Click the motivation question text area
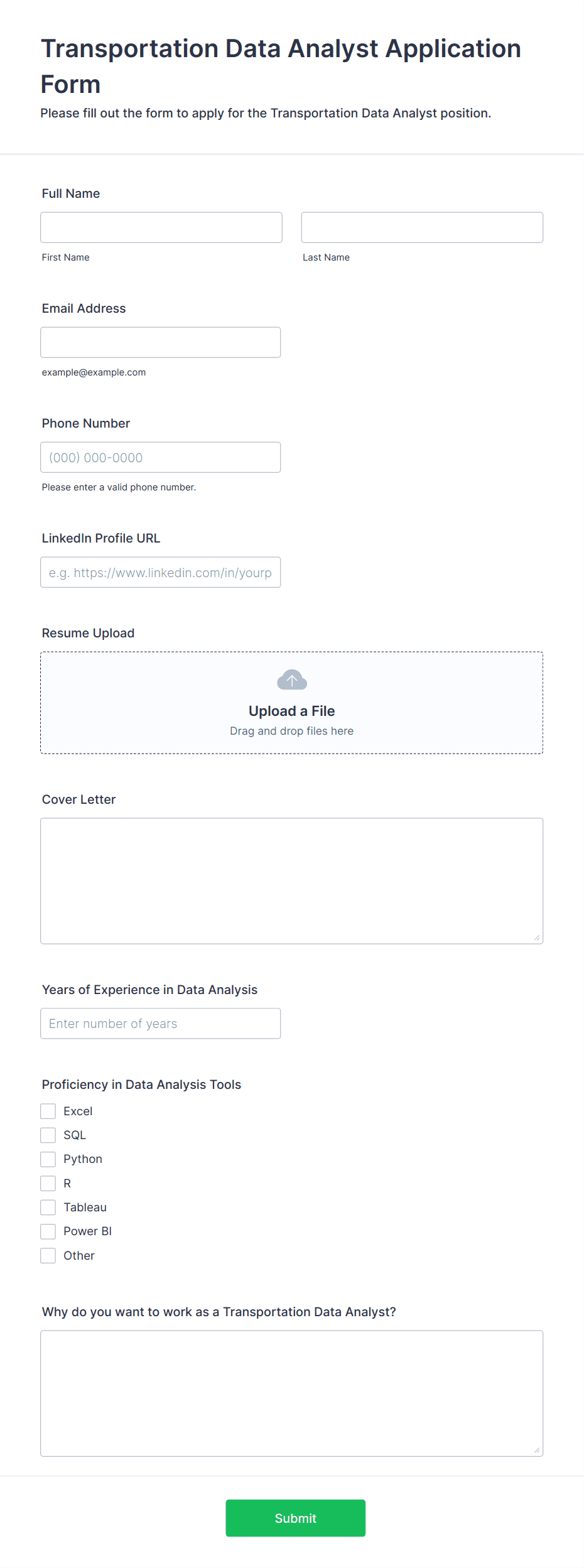 292,1393
